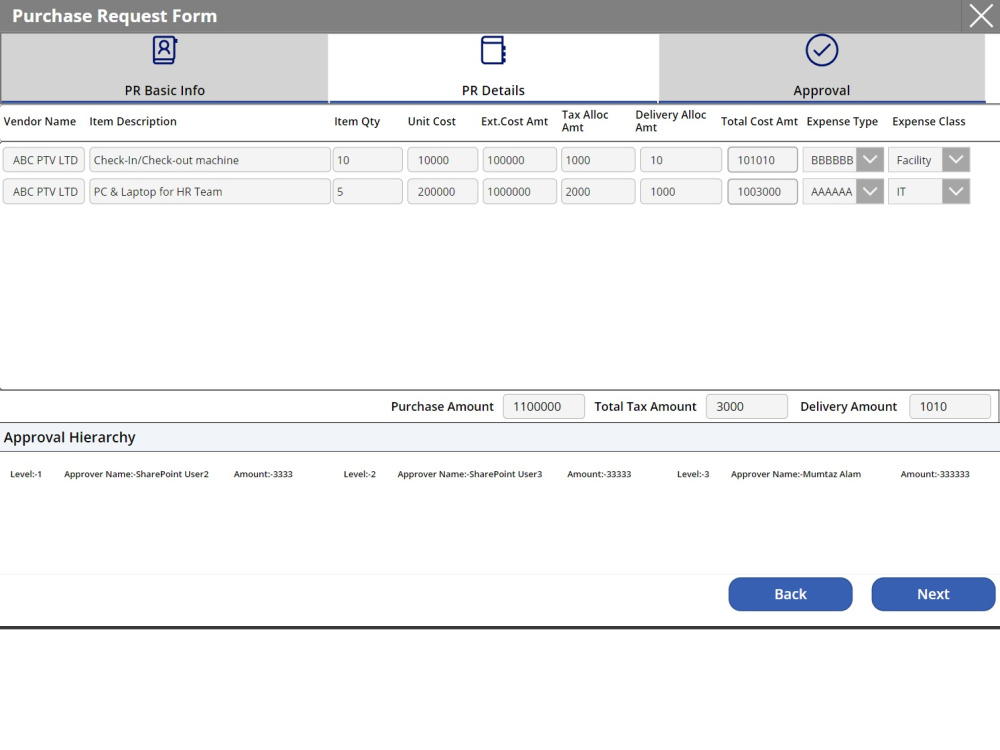Click the Amount:-3333 text
The height and width of the screenshot is (750, 1000).
click(263, 474)
